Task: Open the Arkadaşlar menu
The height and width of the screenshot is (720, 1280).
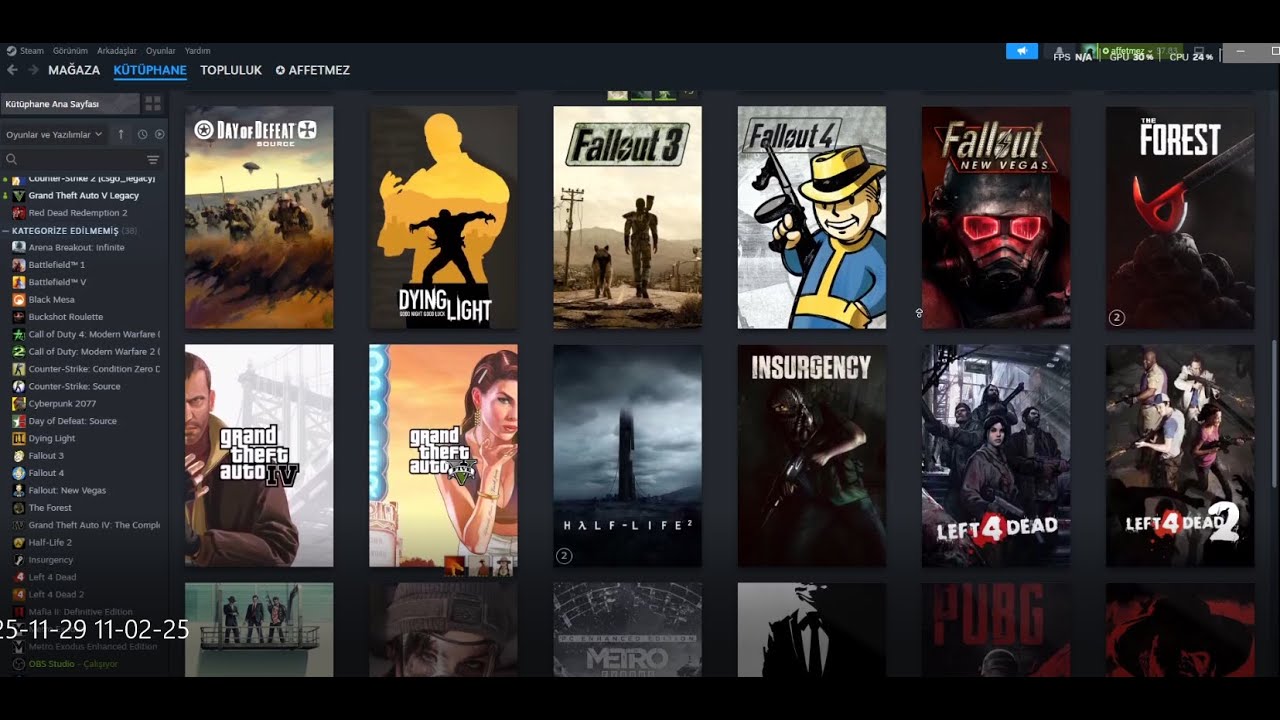Action: pos(117,51)
